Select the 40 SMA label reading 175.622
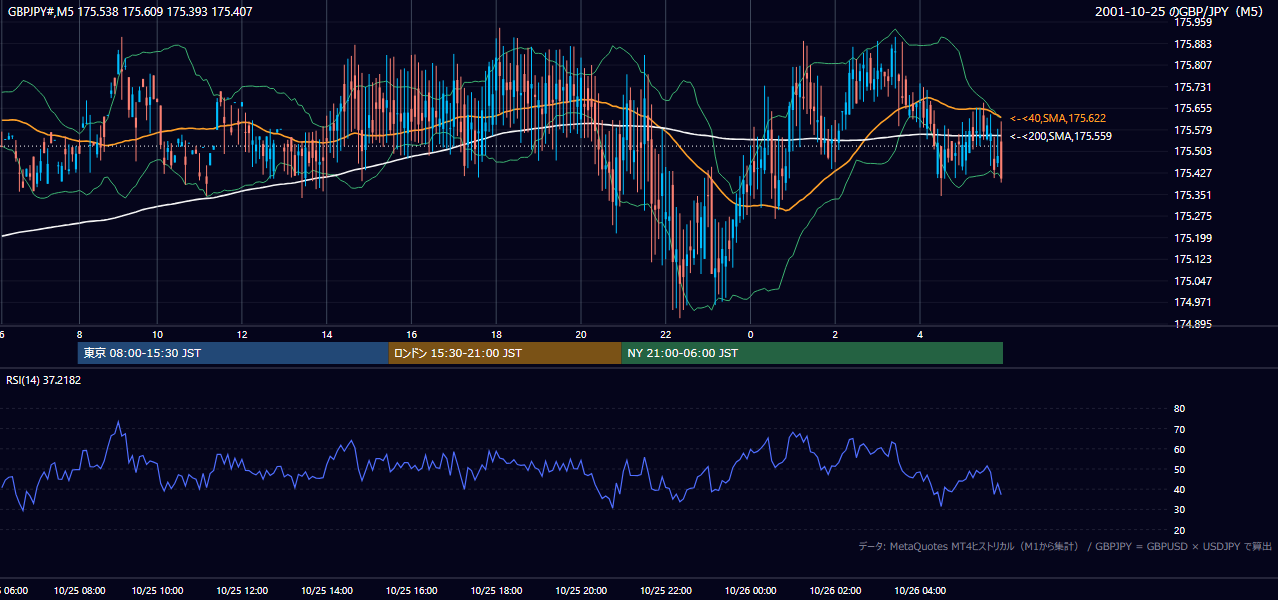 (x=1058, y=118)
